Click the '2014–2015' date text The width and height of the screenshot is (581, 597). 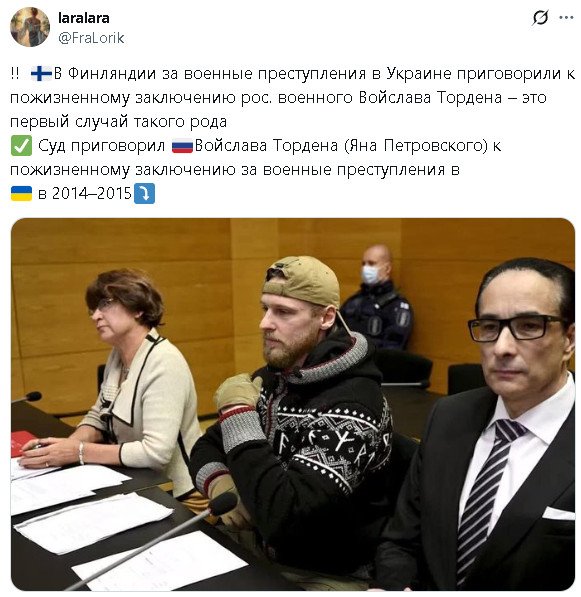(x=92, y=193)
